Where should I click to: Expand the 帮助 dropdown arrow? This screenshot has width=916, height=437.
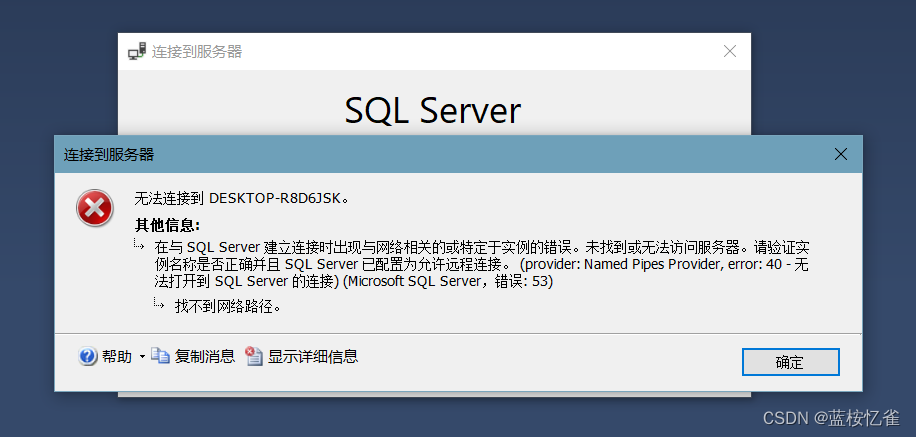142,356
